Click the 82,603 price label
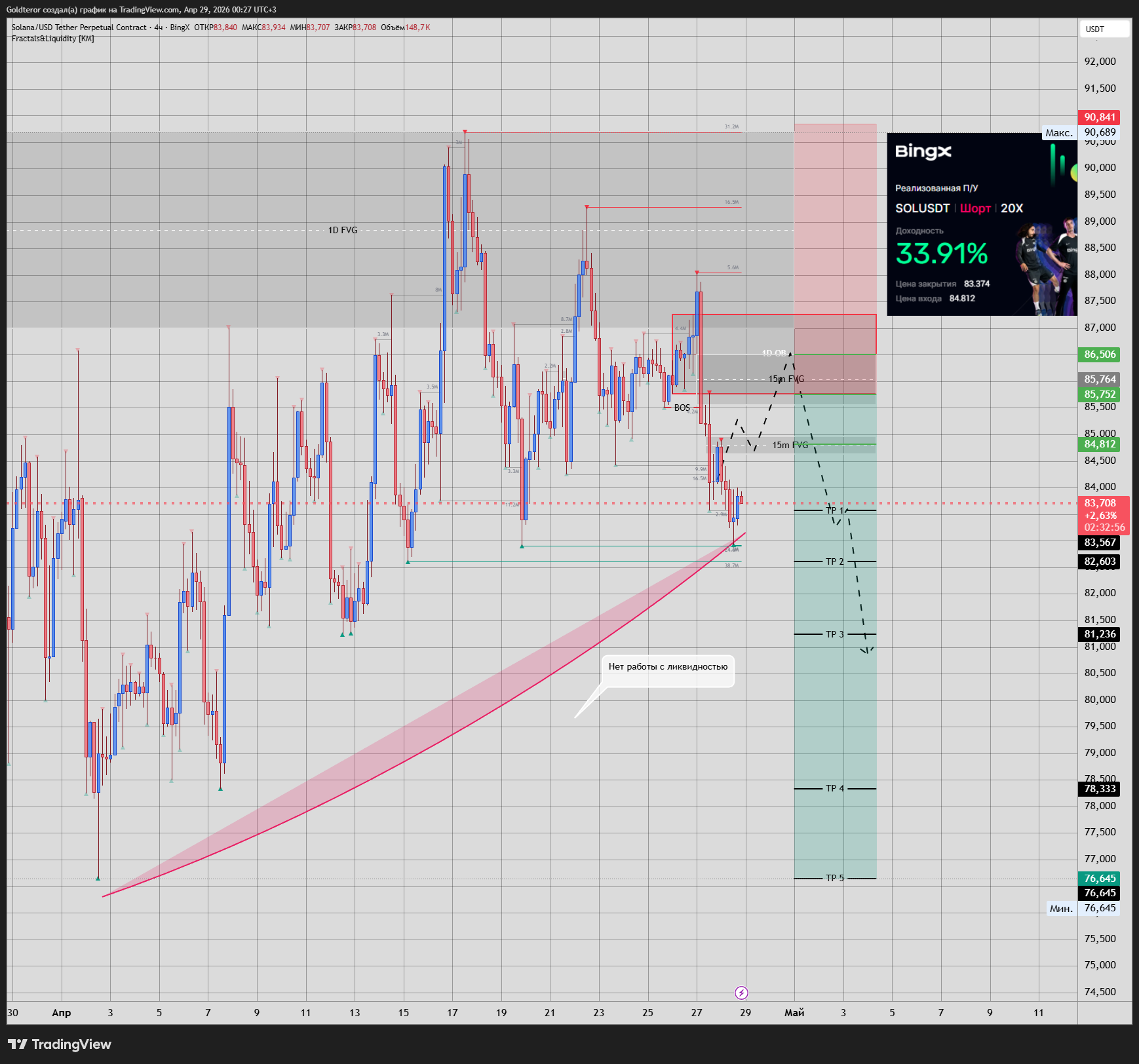Screen dimensions: 1139x1064 (1099, 561)
